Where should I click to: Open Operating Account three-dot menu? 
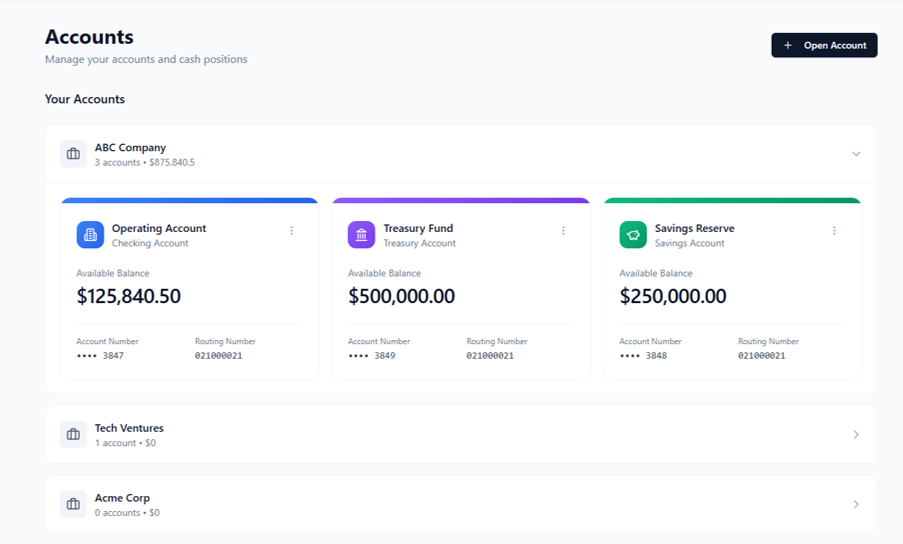click(291, 230)
